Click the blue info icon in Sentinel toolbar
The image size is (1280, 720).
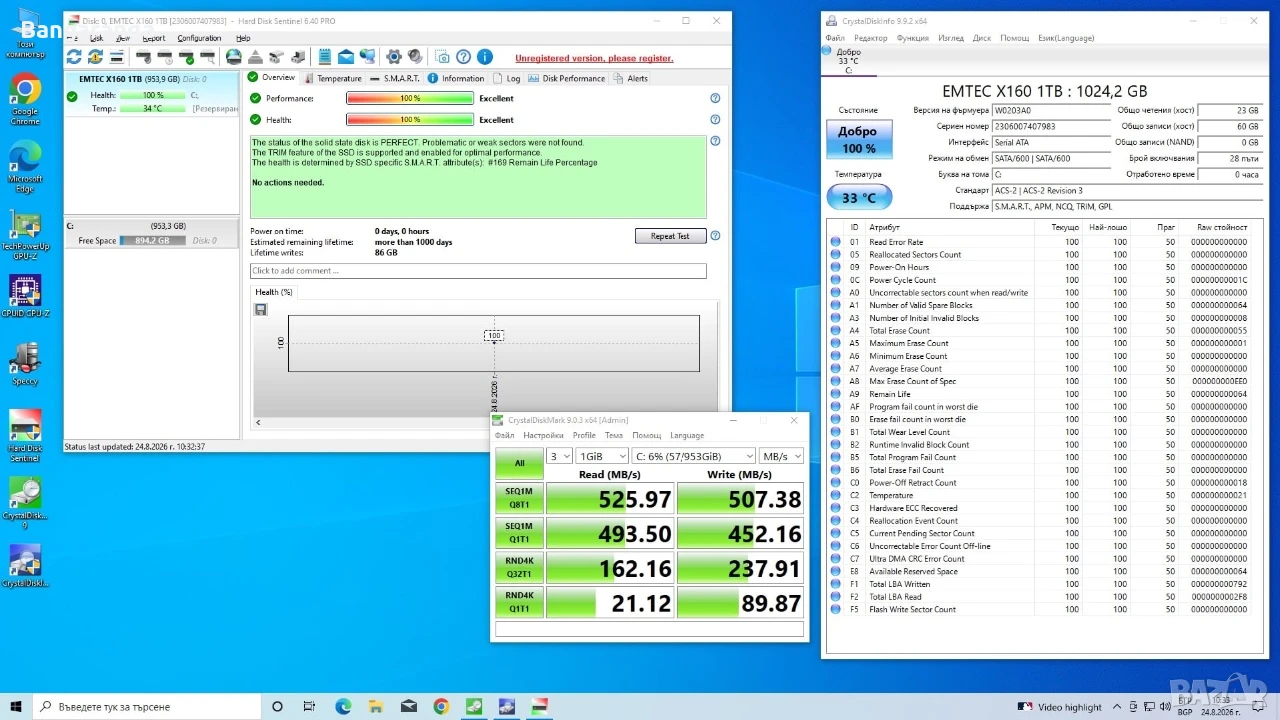pos(484,57)
